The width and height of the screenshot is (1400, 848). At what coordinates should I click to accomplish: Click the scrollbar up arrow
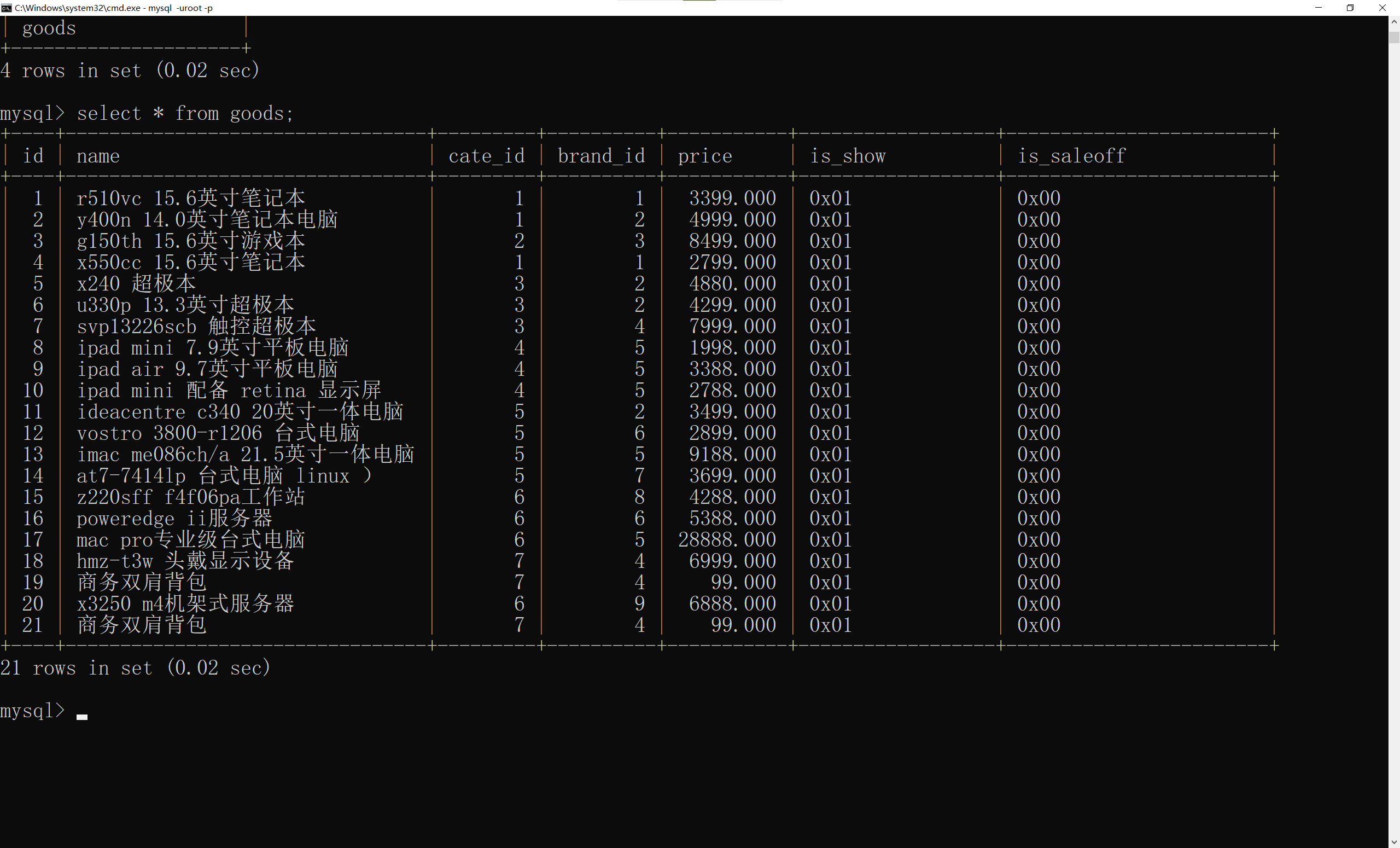pos(1394,22)
